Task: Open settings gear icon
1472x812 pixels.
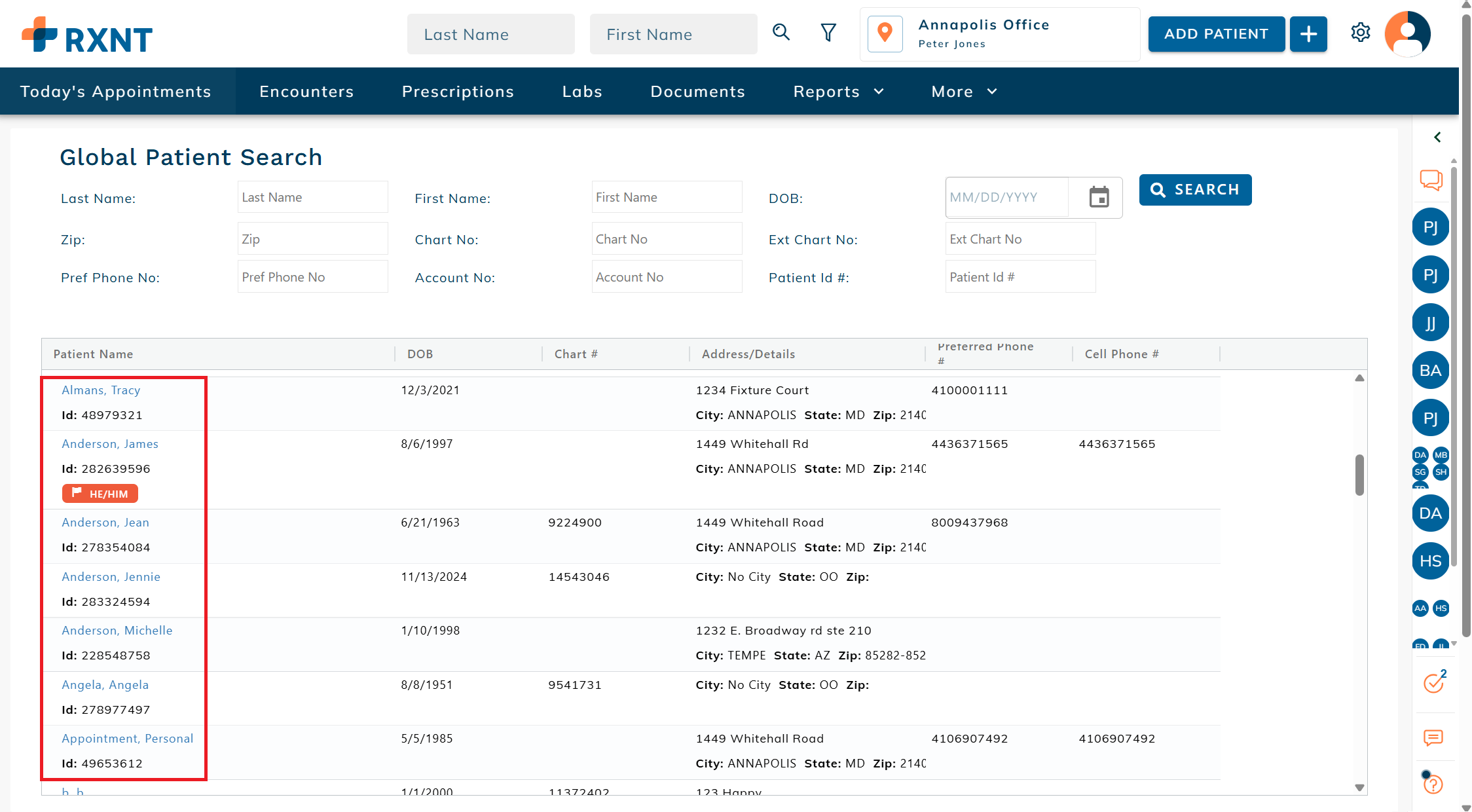Action: [x=1361, y=32]
